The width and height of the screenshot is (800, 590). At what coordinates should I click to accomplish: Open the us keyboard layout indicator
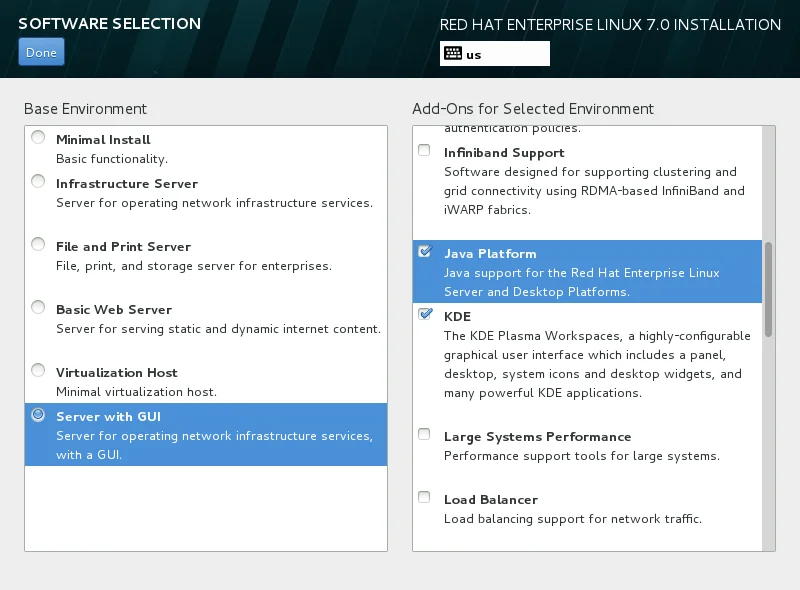click(494, 54)
